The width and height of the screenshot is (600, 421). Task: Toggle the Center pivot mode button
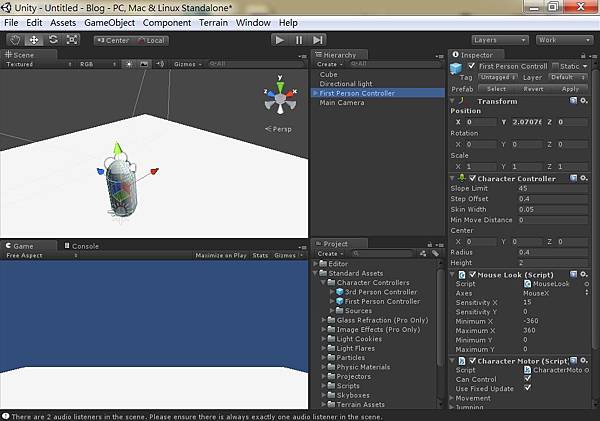[x=112, y=40]
